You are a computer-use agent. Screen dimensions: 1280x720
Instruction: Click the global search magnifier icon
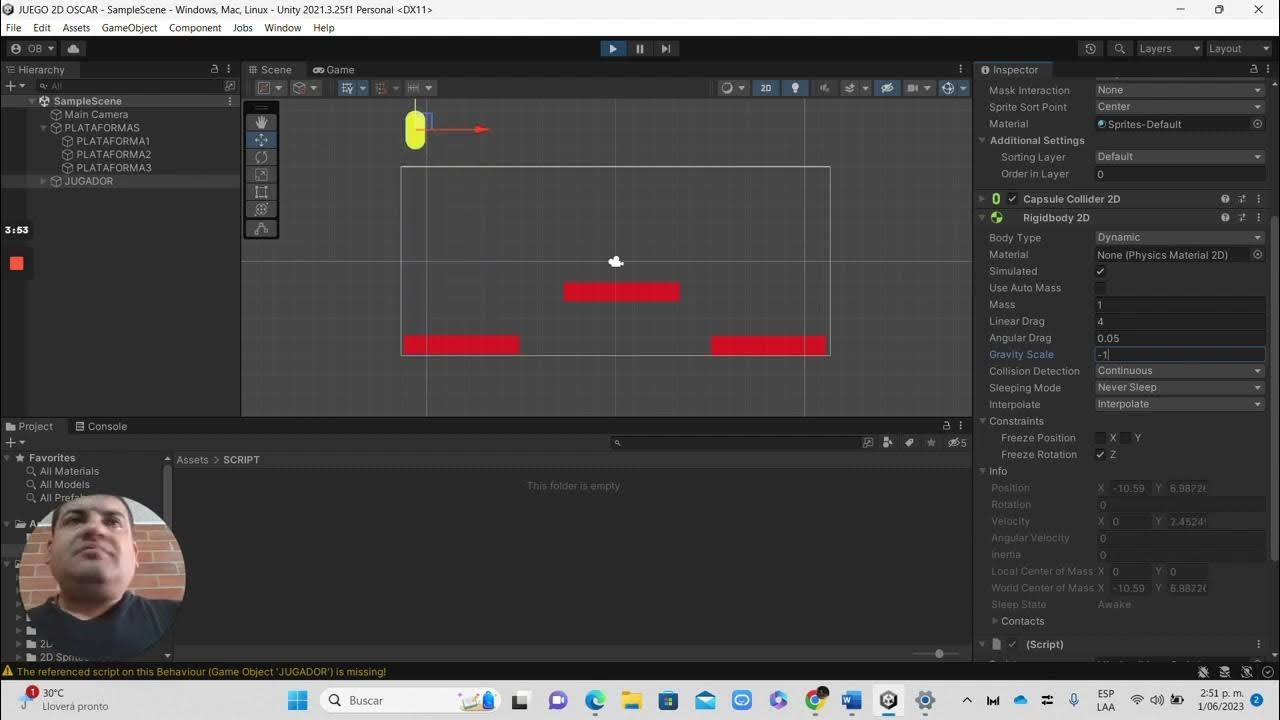click(x=1120, y=48)
